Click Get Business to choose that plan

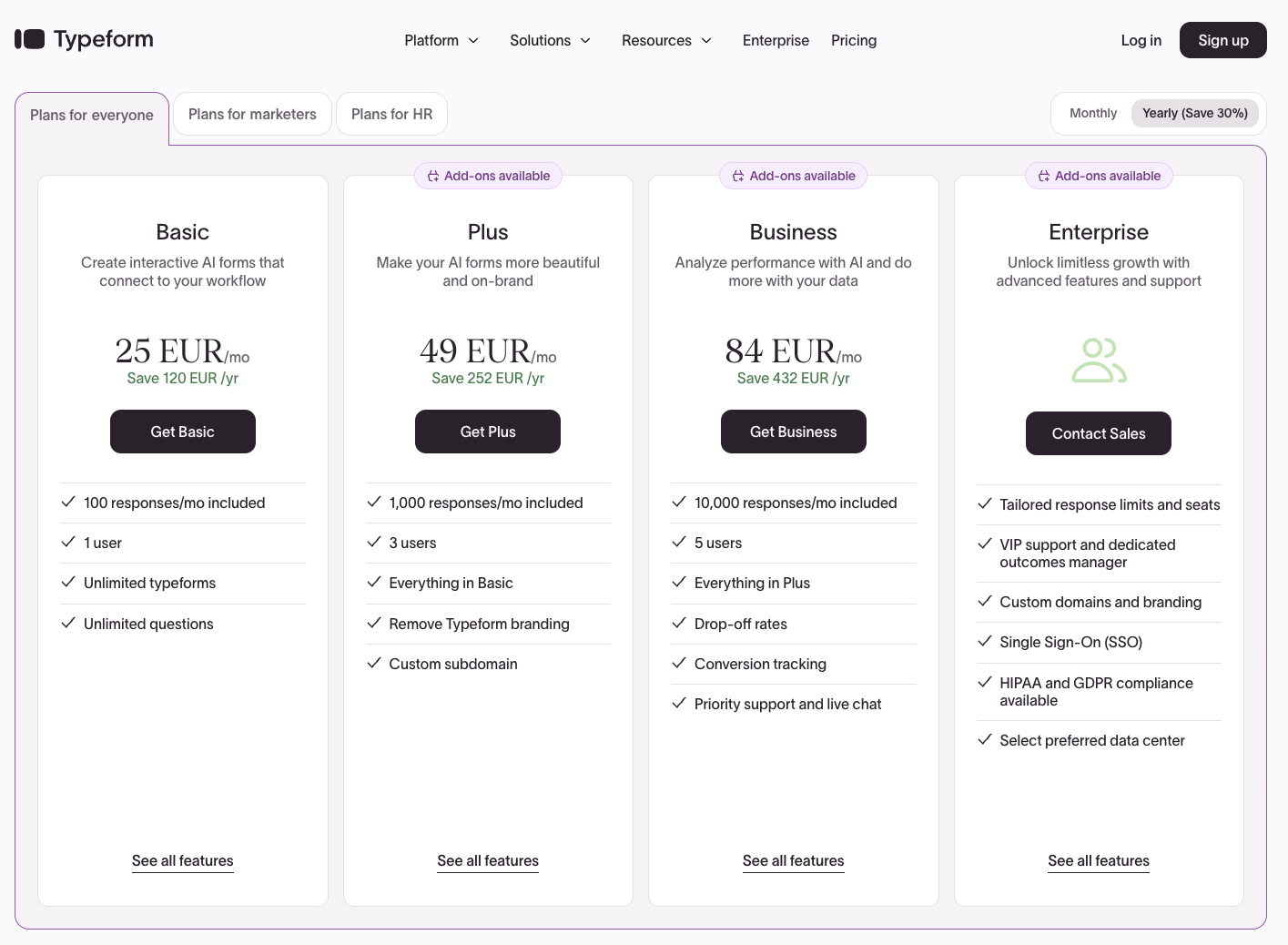(x=793, y=431)
